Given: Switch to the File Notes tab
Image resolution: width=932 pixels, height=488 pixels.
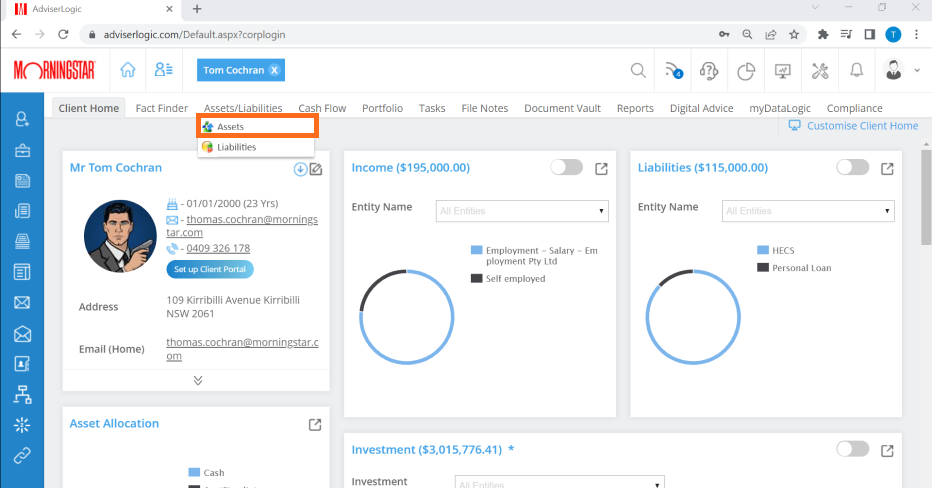Looking at the screenshot, I should coord(485,108).
